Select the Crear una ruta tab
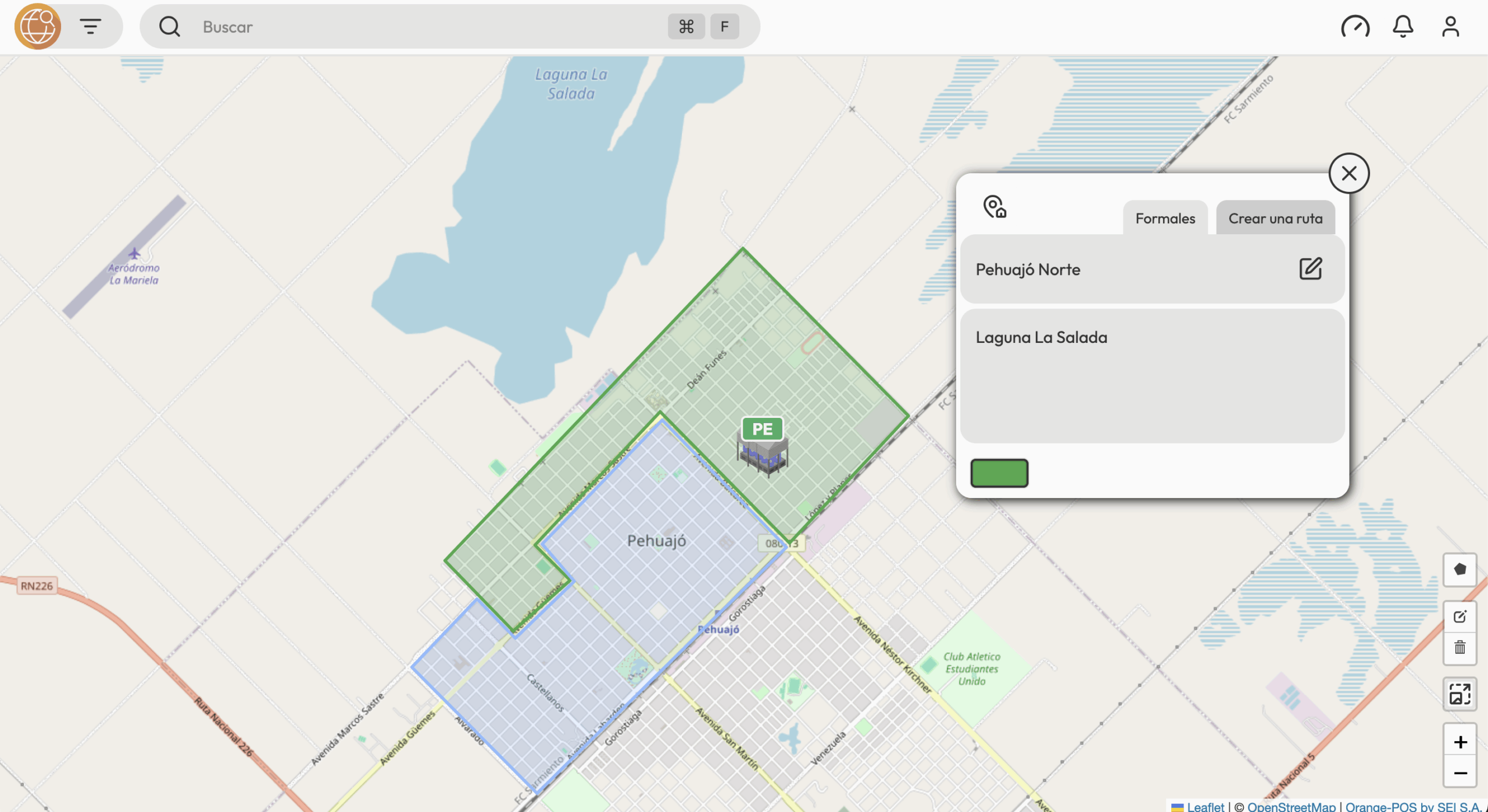The width and height of the screenshot is (1488, 812). click(1275, 219)
